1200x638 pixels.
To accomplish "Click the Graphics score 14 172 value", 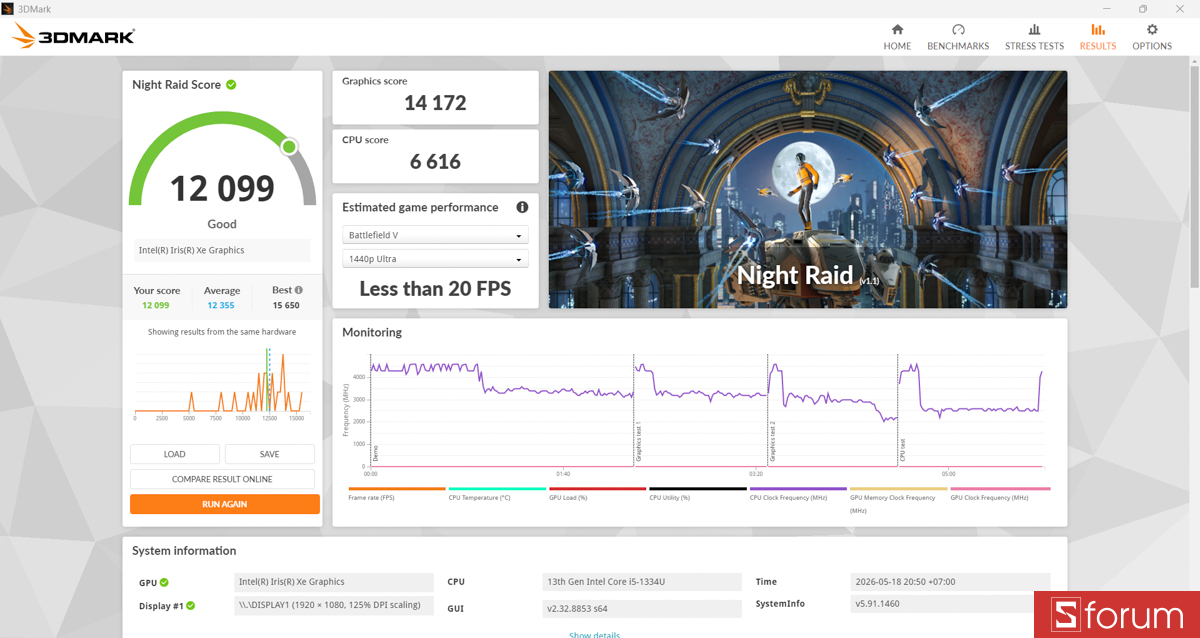I will click(435, 102).
